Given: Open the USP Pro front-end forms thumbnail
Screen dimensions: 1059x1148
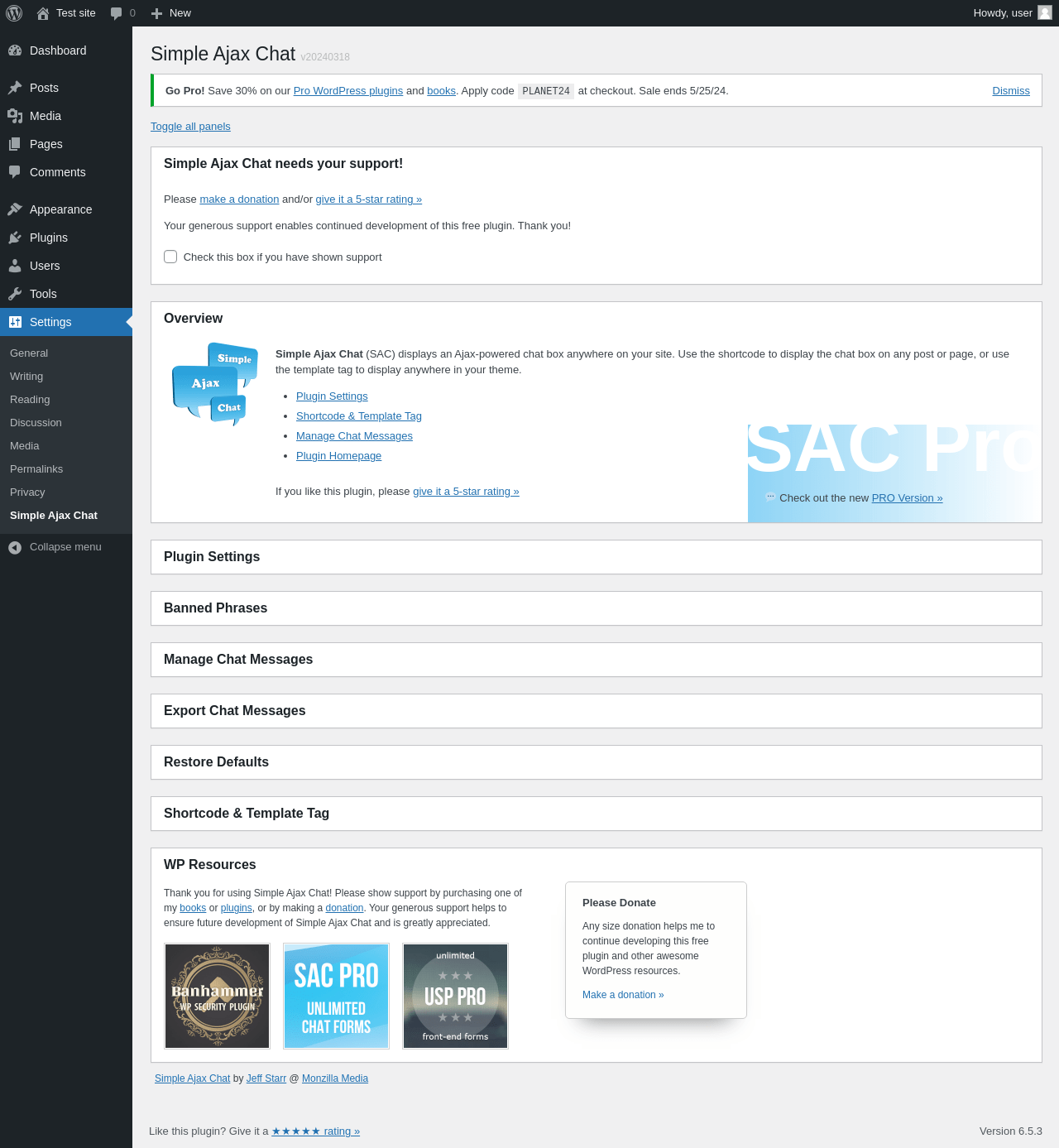Looking at the screenshot, I should coord(456,997).
